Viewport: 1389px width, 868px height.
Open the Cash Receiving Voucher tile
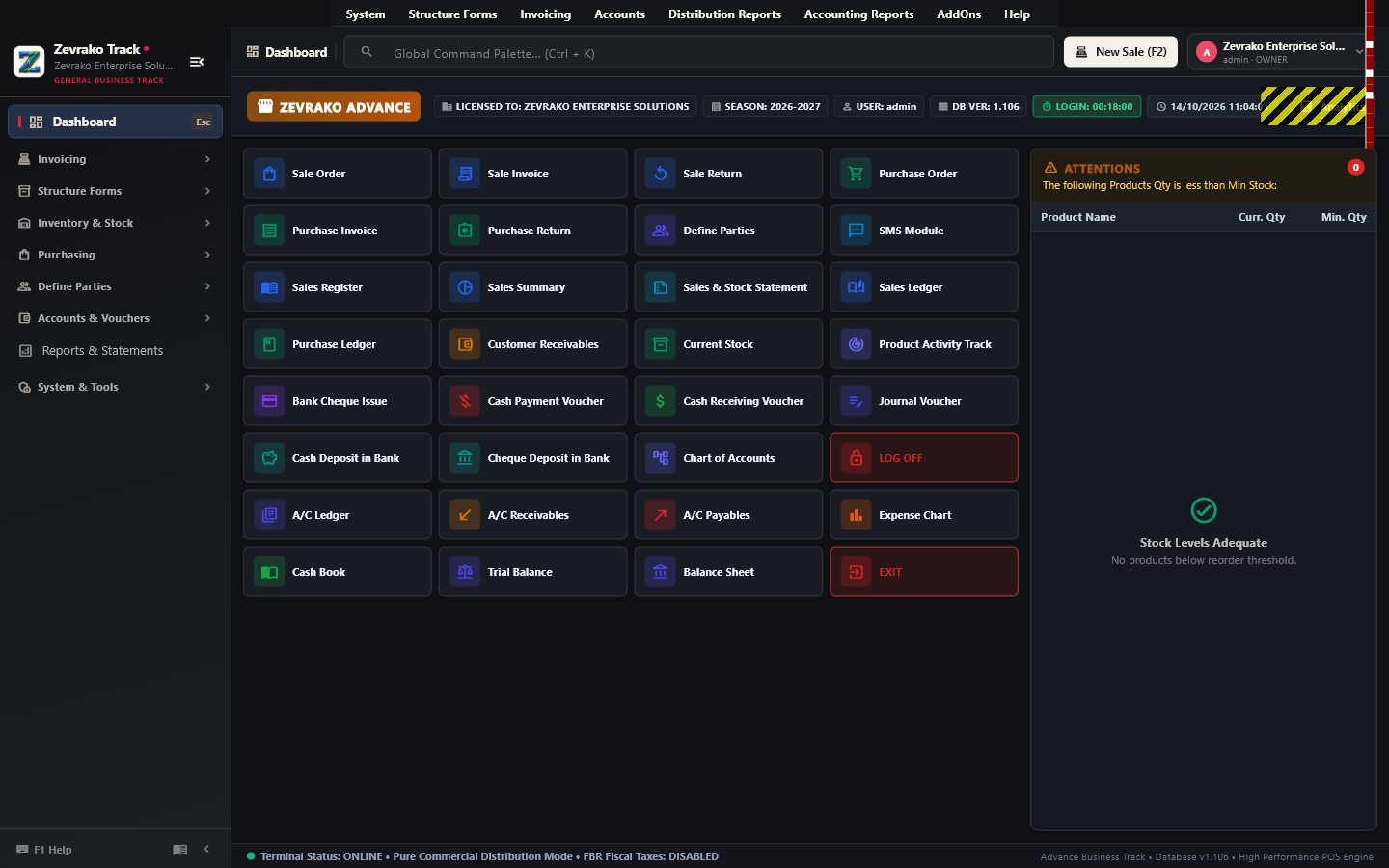(728, 401)
